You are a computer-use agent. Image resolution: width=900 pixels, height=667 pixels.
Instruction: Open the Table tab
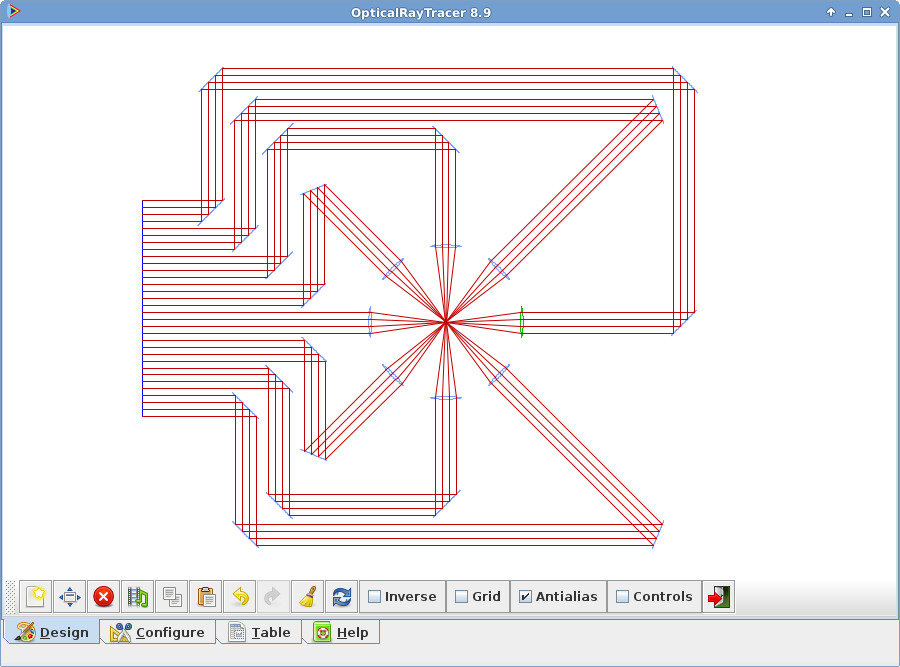258,632
